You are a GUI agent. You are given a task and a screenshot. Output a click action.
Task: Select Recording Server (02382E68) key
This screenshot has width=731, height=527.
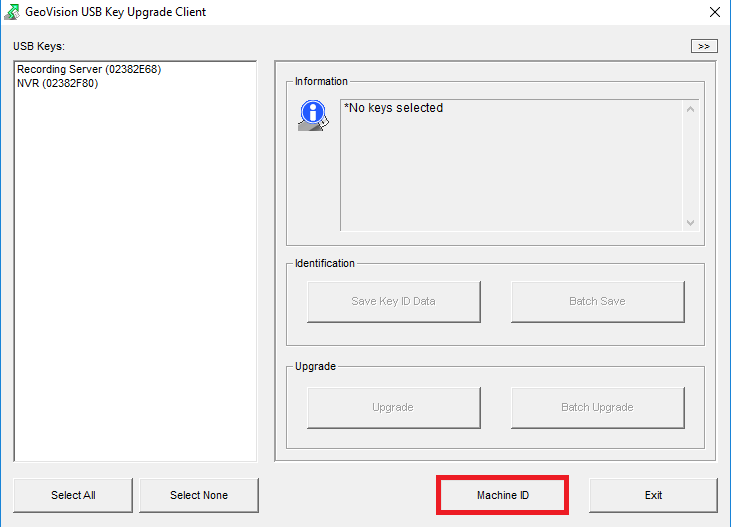tap(89, 69)
